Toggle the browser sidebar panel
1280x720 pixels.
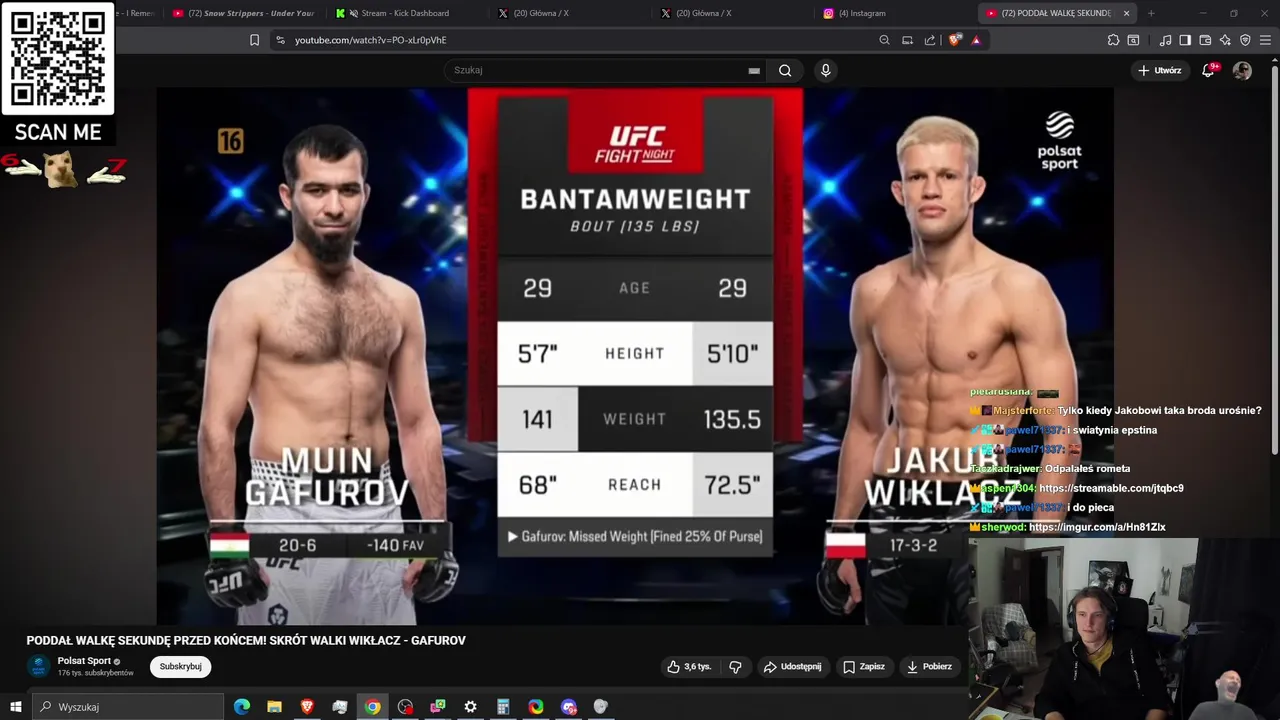coord(1185,40)
